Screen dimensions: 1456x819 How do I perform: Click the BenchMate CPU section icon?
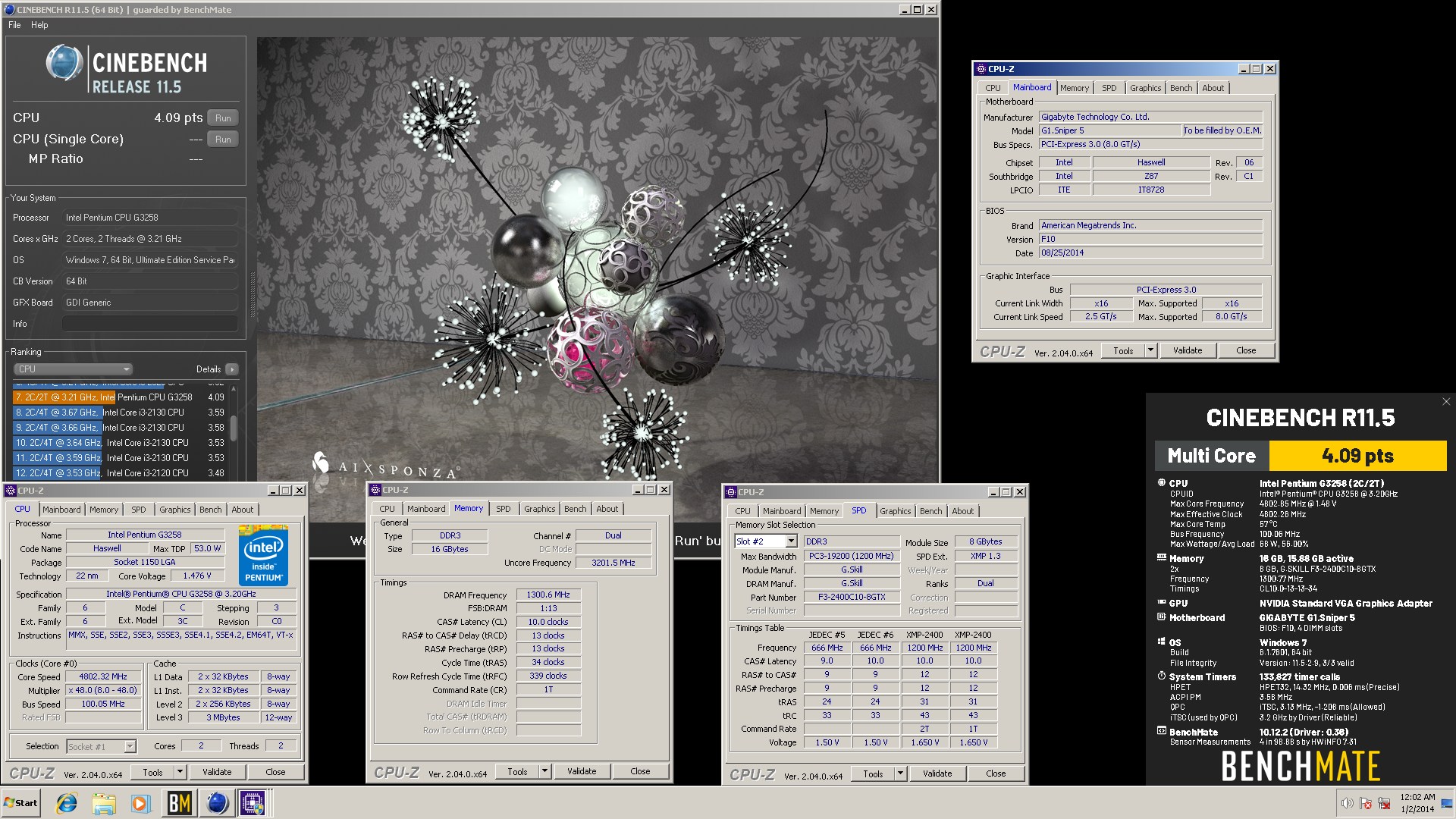pos(1161,483)
